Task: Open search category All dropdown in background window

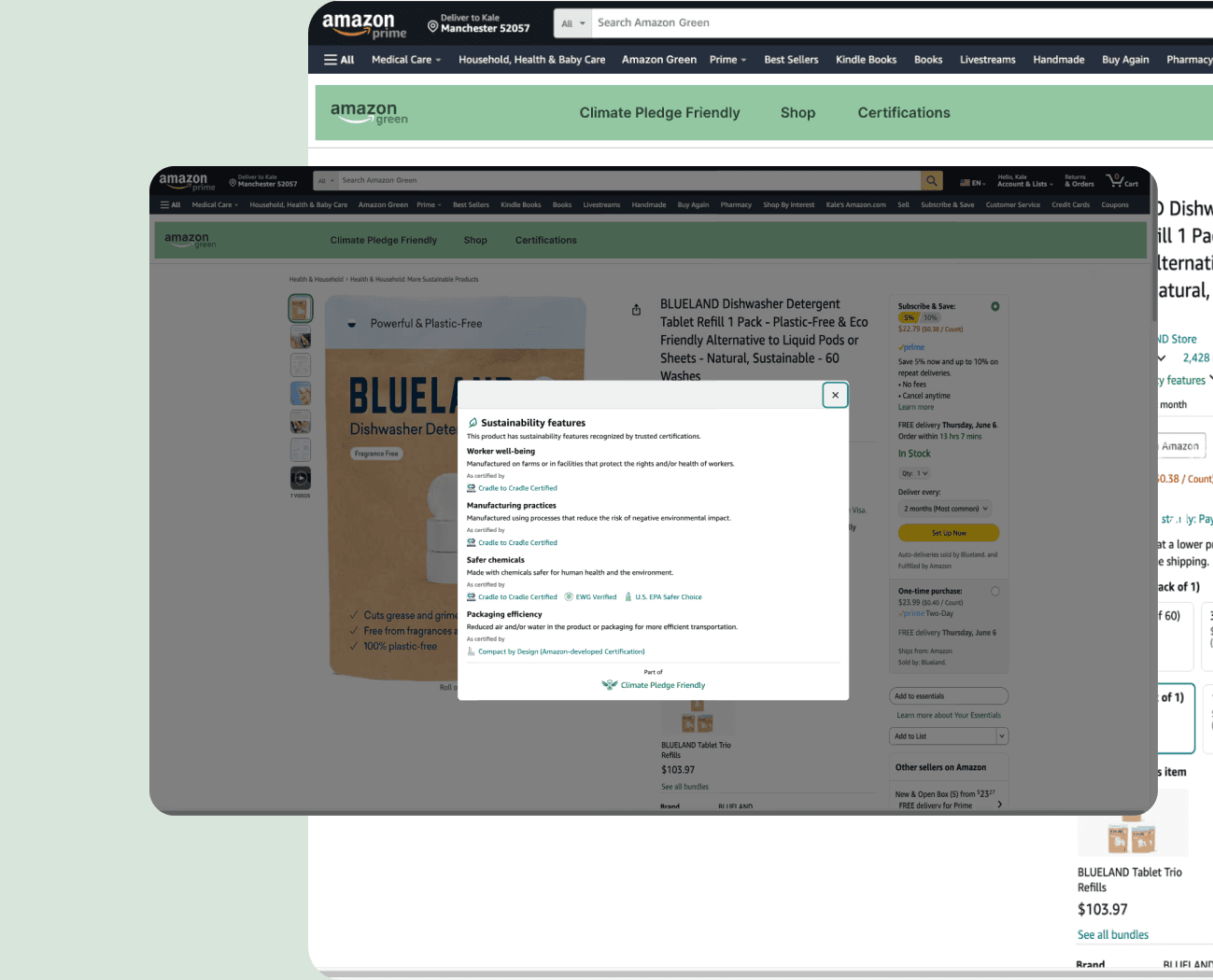Action: (573, 23)
